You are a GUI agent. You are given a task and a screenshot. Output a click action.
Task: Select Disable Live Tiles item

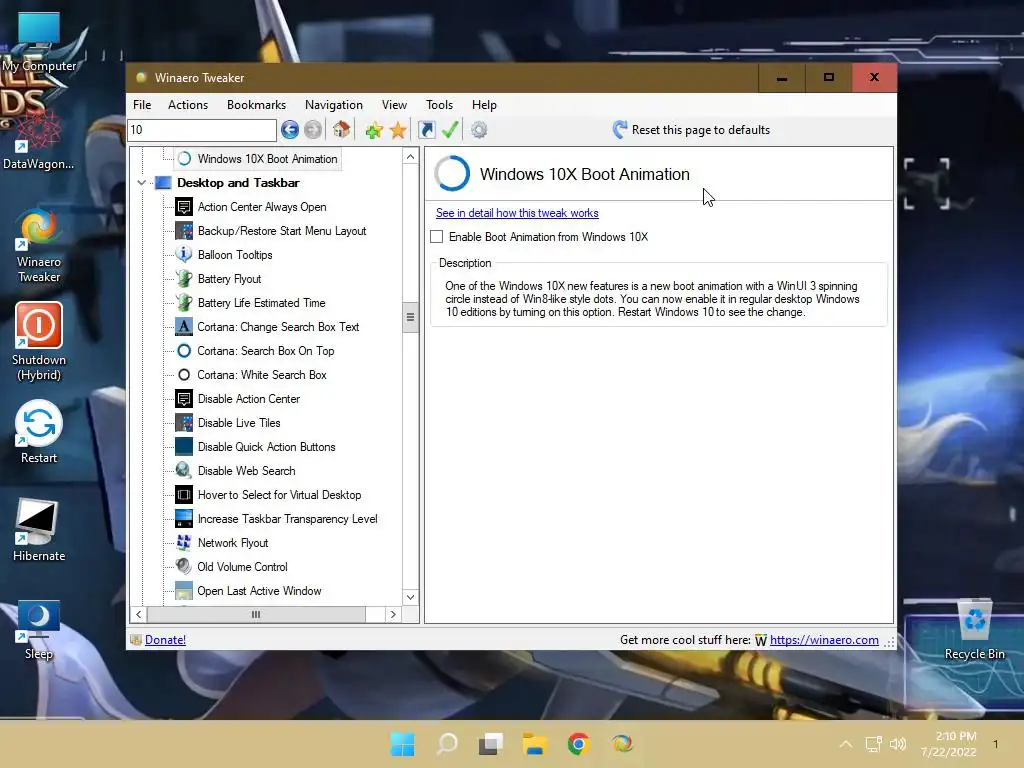click(239, 423)
